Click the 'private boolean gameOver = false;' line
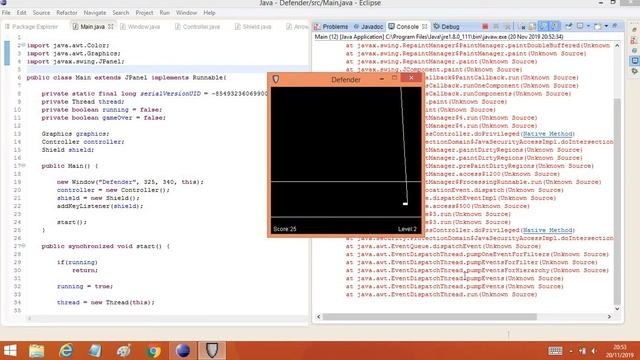 [x=104, y=118]
